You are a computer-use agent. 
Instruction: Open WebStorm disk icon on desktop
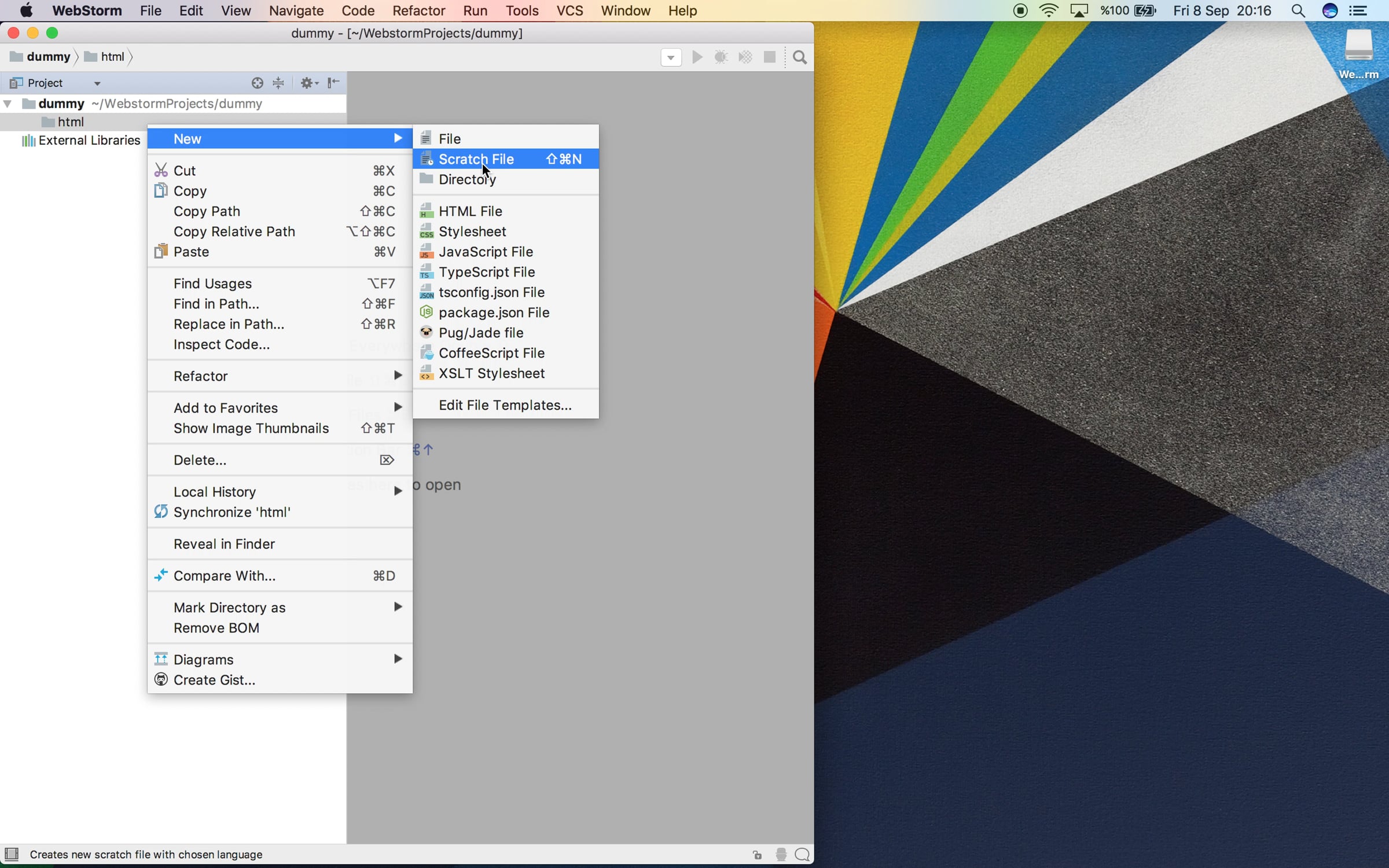(1359, 54)
